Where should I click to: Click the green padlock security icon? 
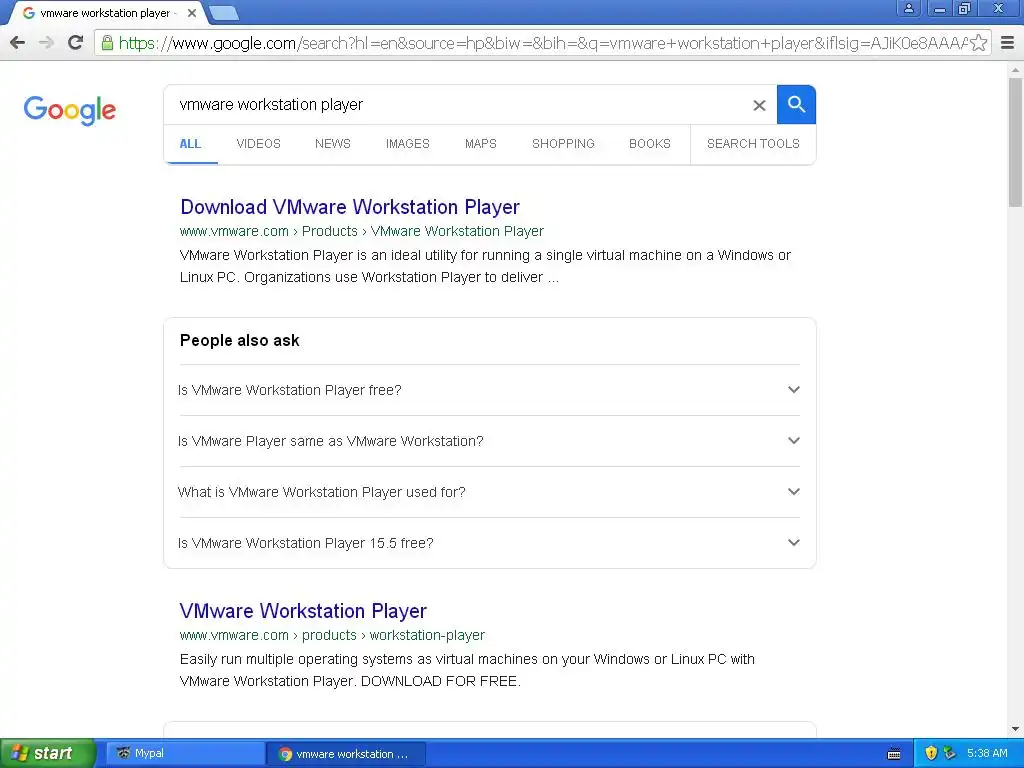[x=107, y=43]
